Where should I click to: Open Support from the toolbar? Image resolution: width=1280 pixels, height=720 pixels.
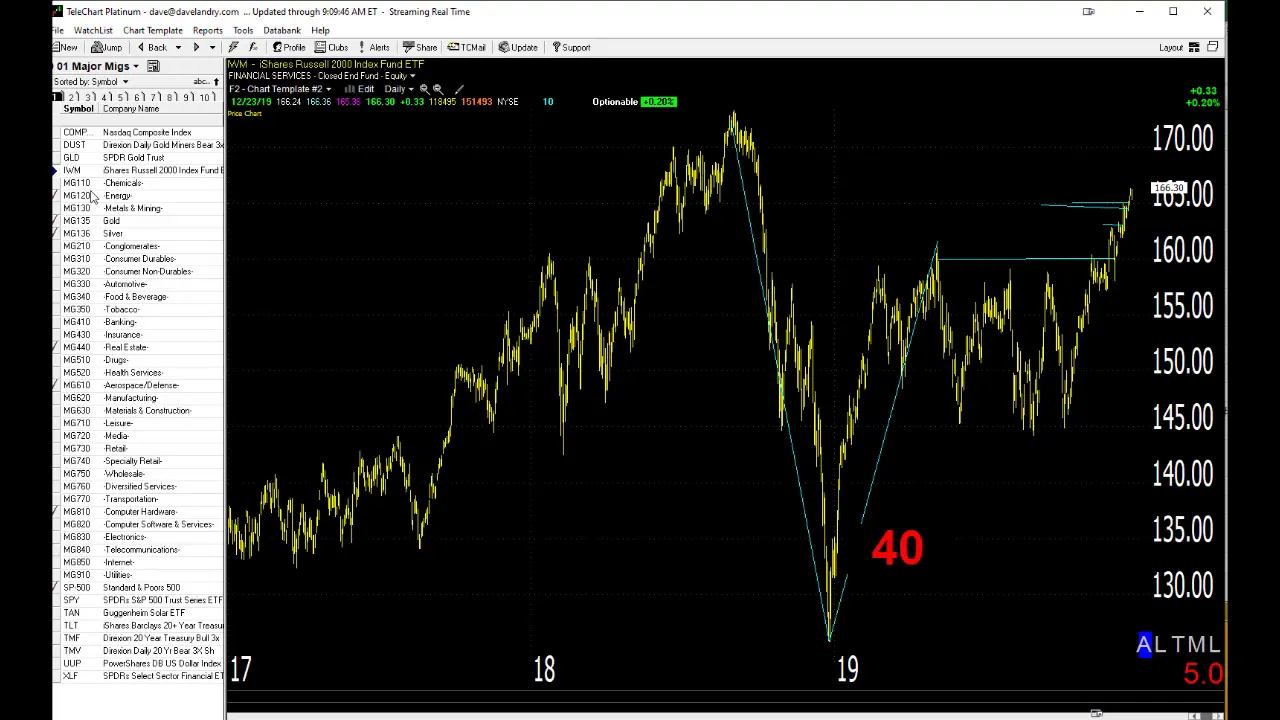click(x=570, y=47)
